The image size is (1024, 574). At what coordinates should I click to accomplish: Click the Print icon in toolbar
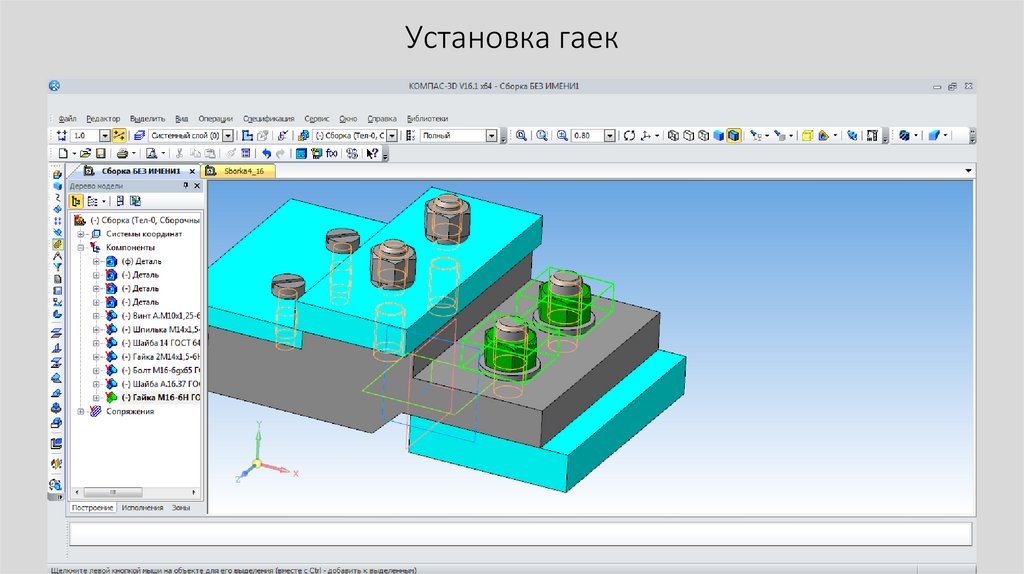[x=122, y=153]
